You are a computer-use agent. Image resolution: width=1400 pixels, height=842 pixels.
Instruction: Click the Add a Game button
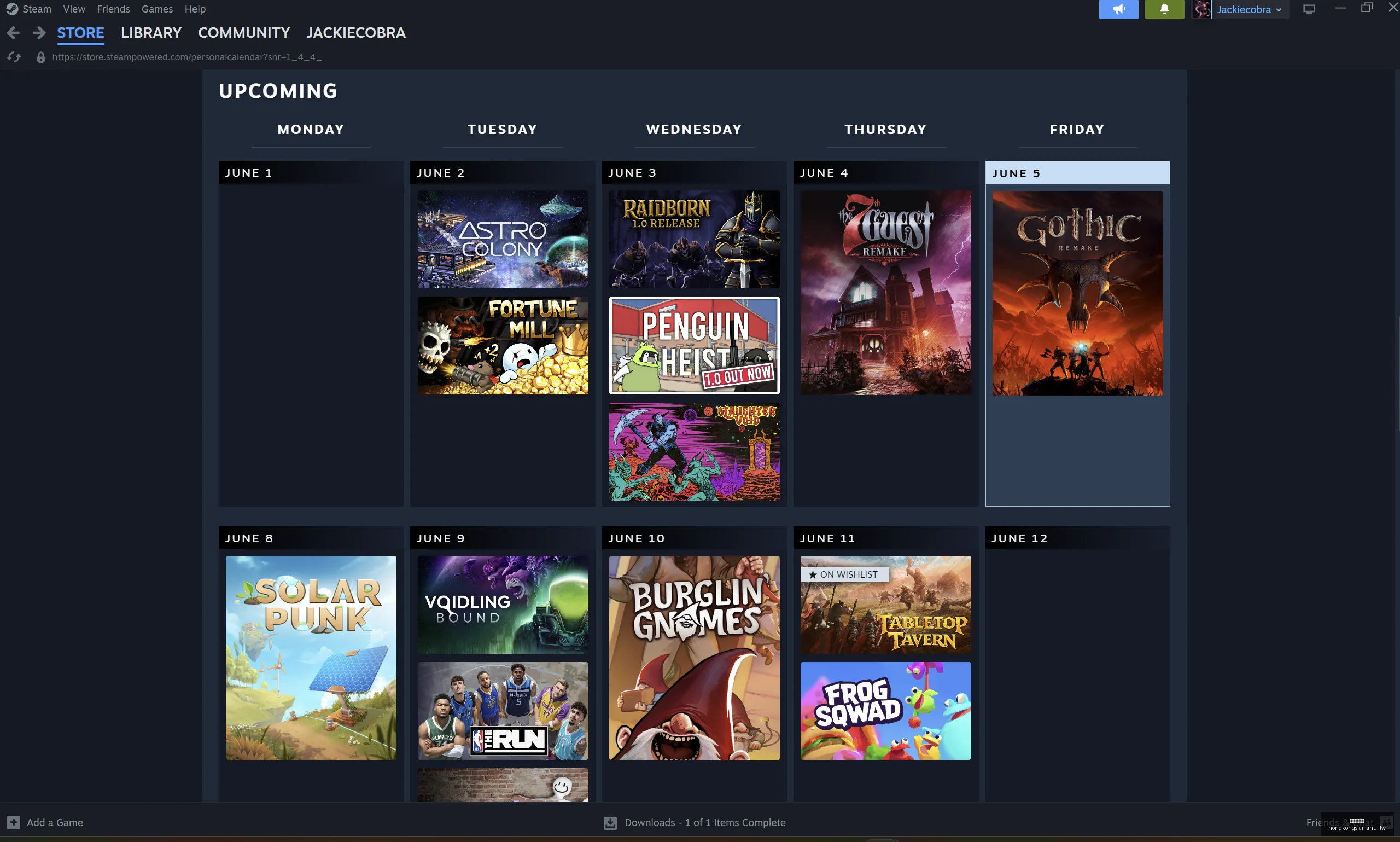[x=45, y=822]
